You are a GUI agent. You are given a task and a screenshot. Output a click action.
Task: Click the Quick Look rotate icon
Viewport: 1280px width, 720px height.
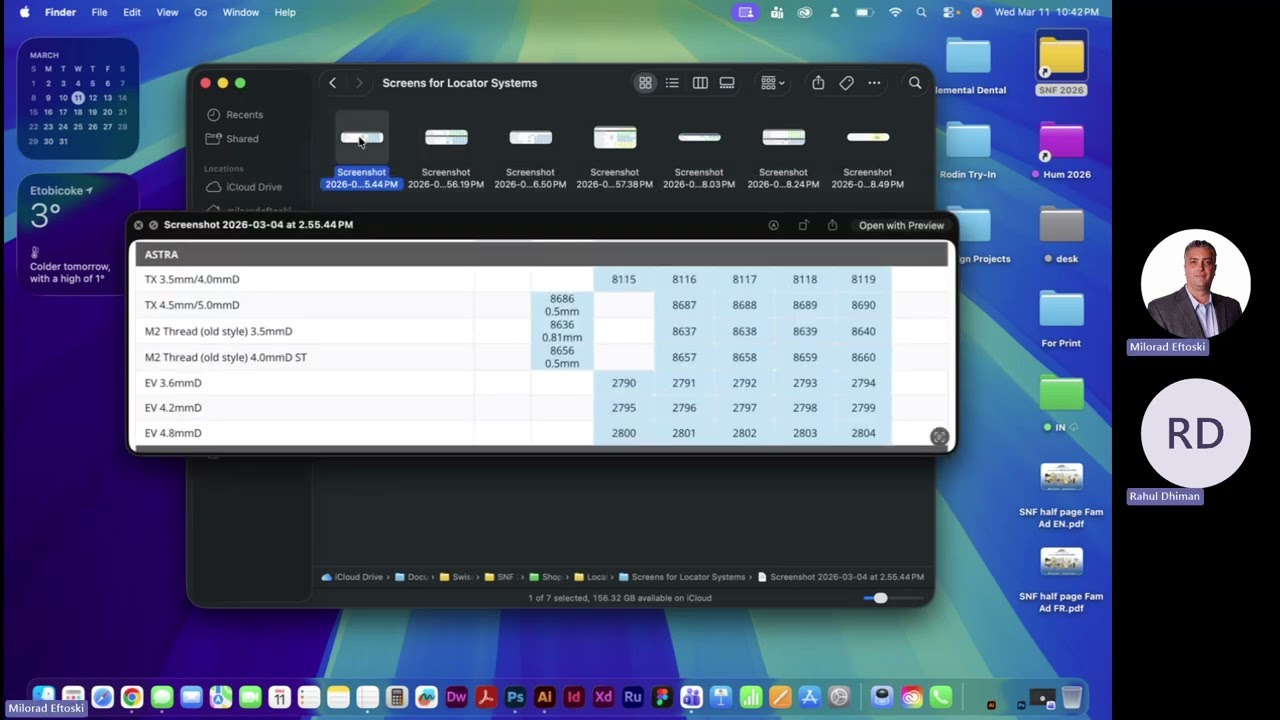pos(803,225)
